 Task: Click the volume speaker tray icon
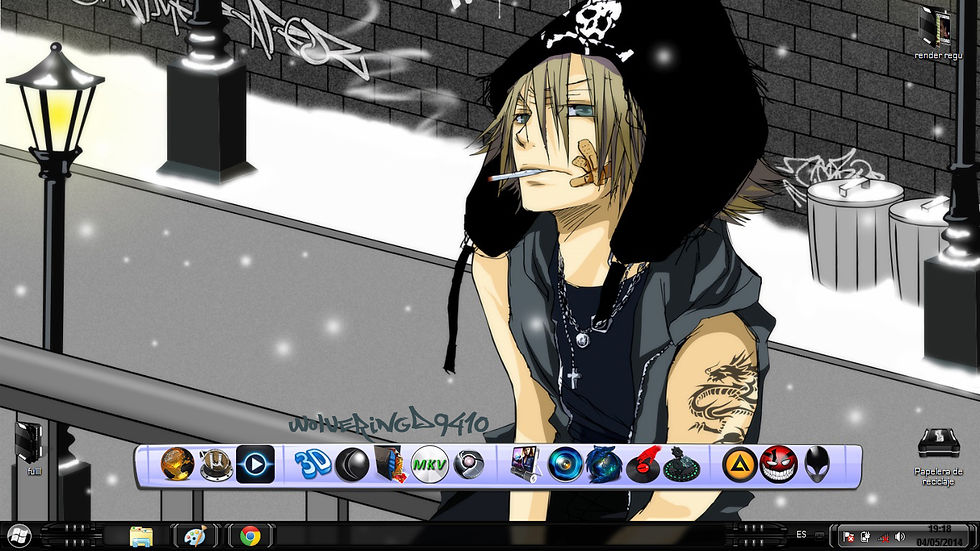pyautogui.click(x=900, y=537)
